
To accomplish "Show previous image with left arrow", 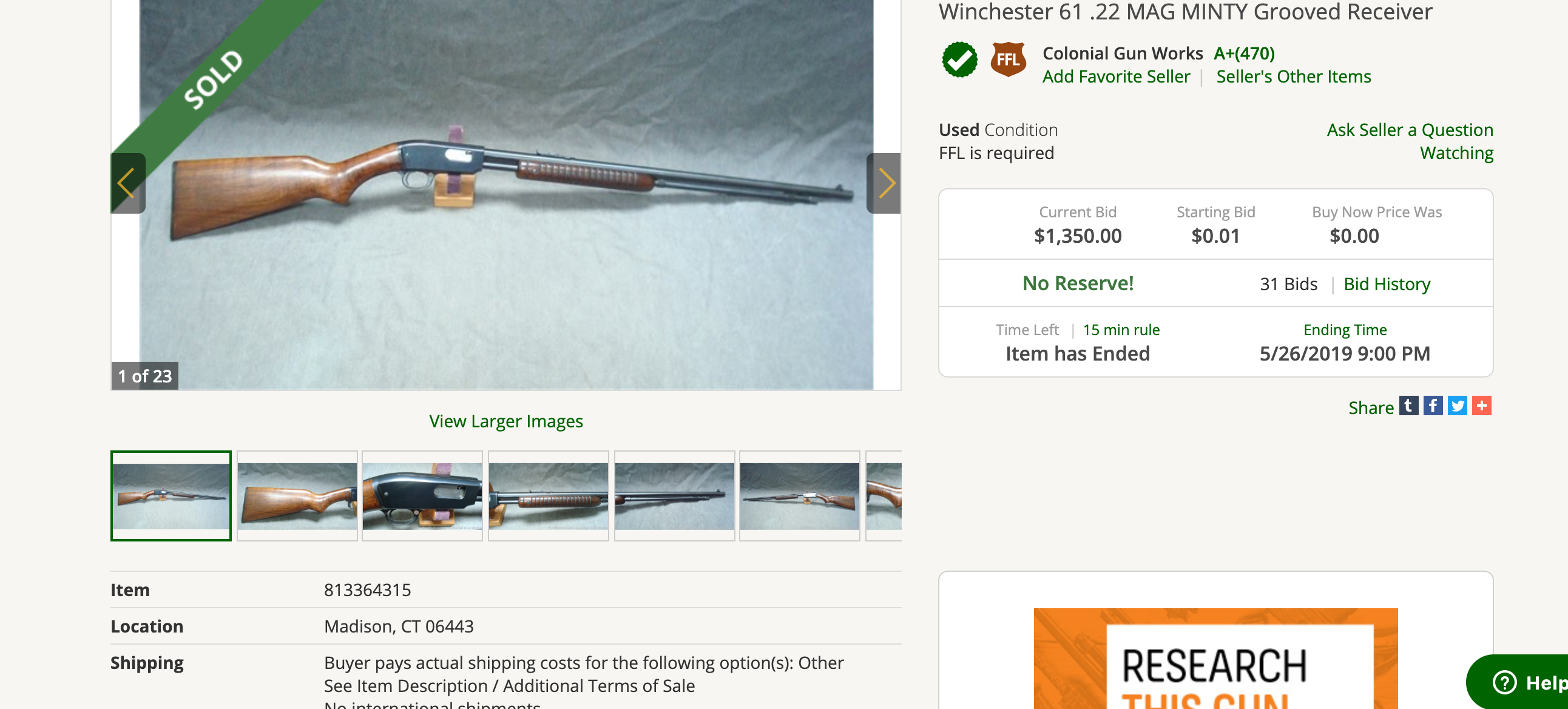I will pos(128,183).
